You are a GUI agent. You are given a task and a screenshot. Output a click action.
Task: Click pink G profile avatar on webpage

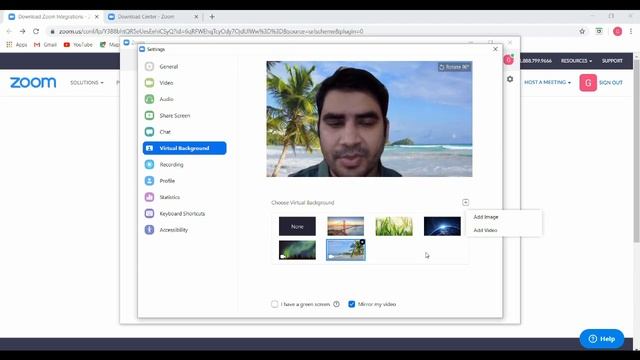[588, 83]
